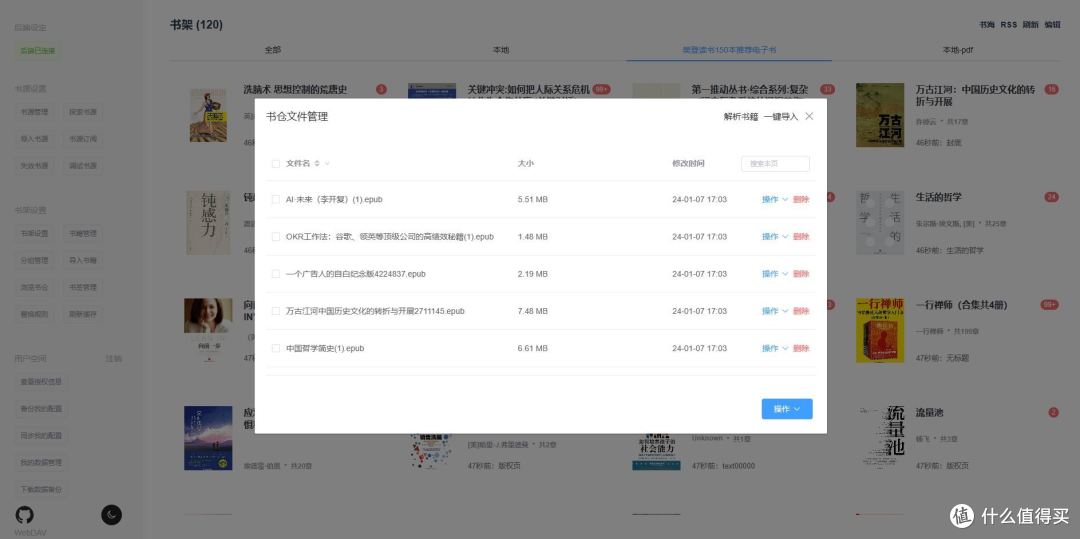Click 刷新 in the bookshelf header
This screenshot has width=1080, height=539.
click(1030, 25)
